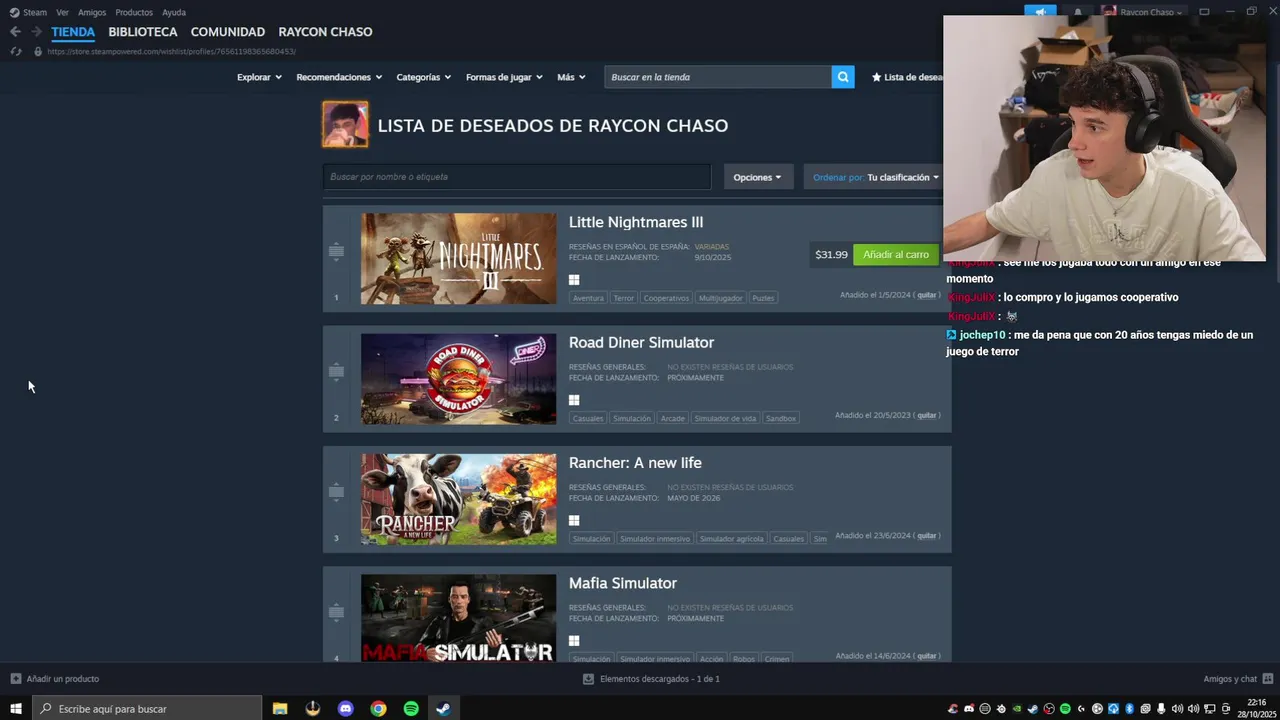The height and width of the screenshot is (720, 1280).
Task: Switch to the RAYCON CHASO profile tab
Action: pos(325,32)
